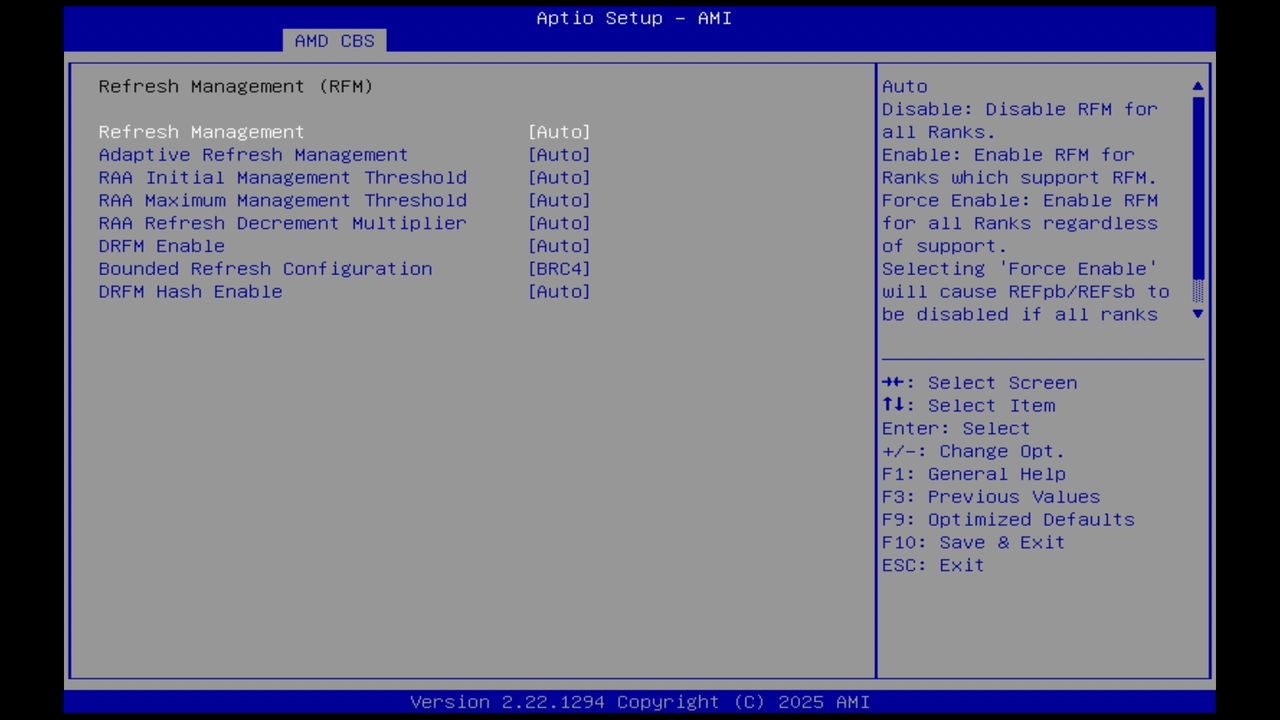The height and width of the screenshot is (720, 1280).
Task: Highlight the Adaptive Refresh Management row
Action: 252,154
